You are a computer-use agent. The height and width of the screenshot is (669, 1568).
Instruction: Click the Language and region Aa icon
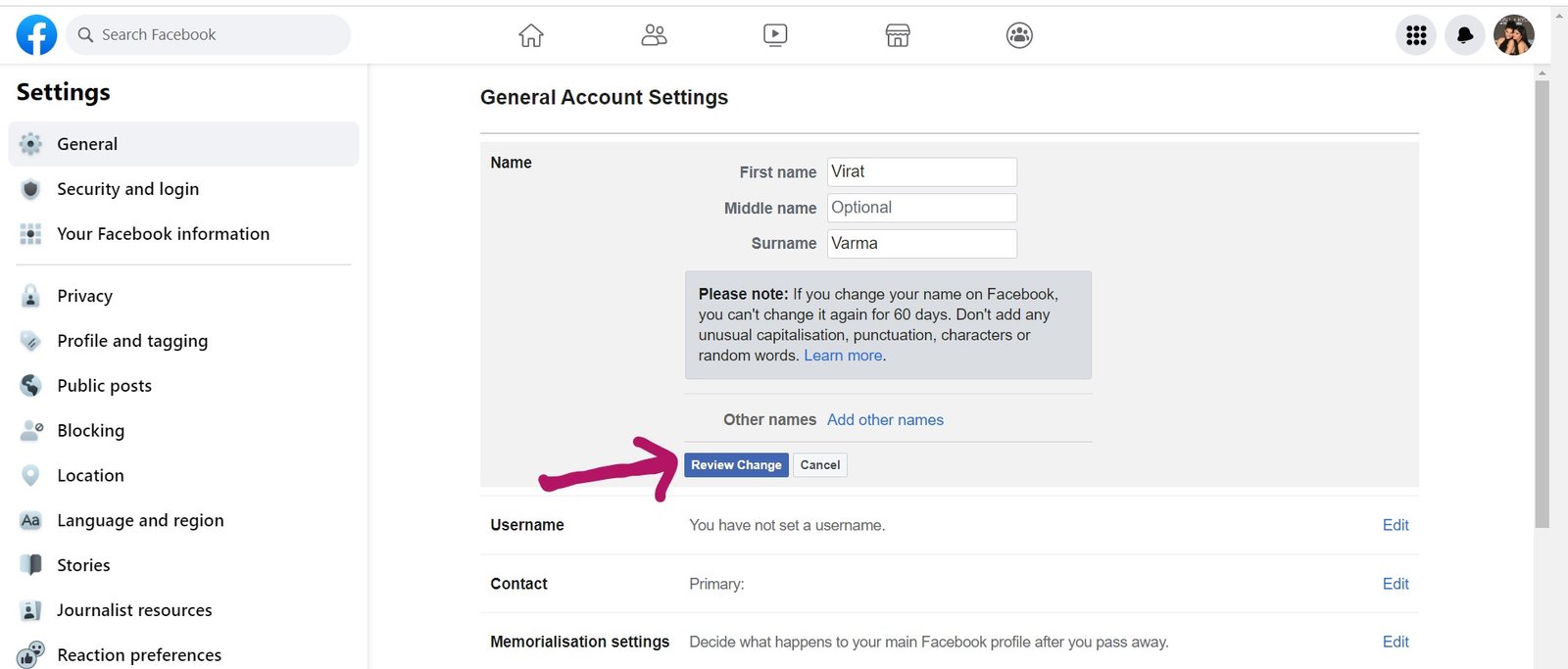coord(30,520)
